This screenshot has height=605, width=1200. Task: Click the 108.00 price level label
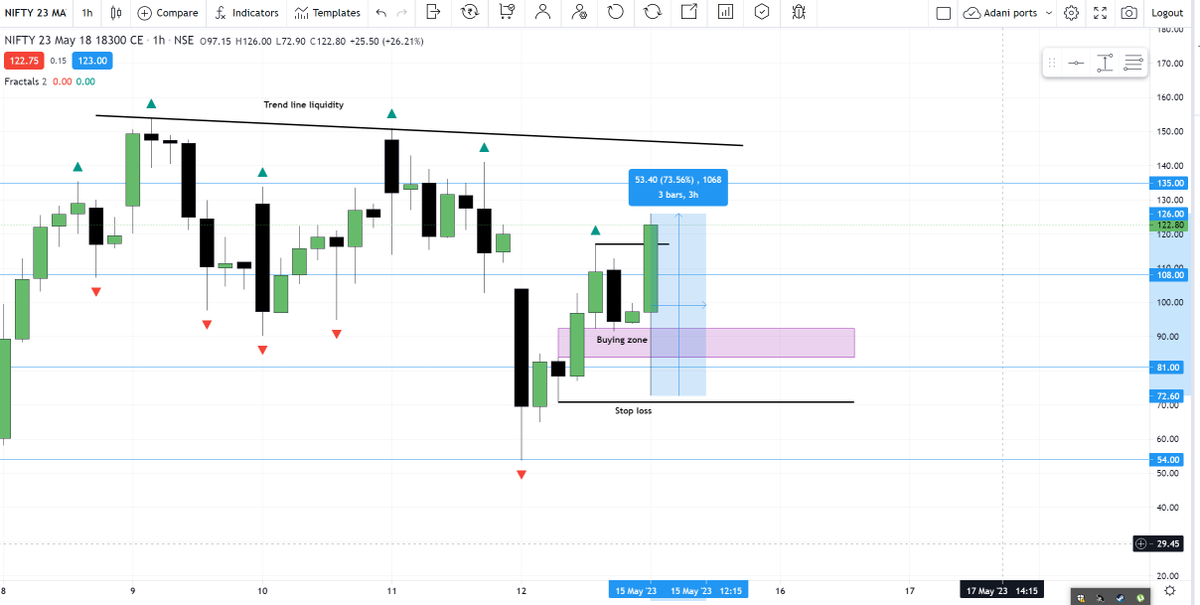(1168, 274)
